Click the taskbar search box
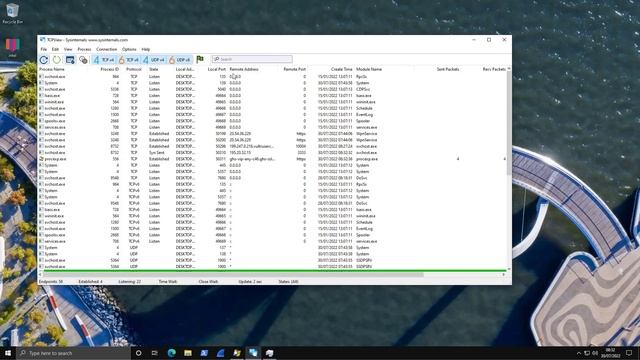Screen dimensions: 640x360 [73, 353]
